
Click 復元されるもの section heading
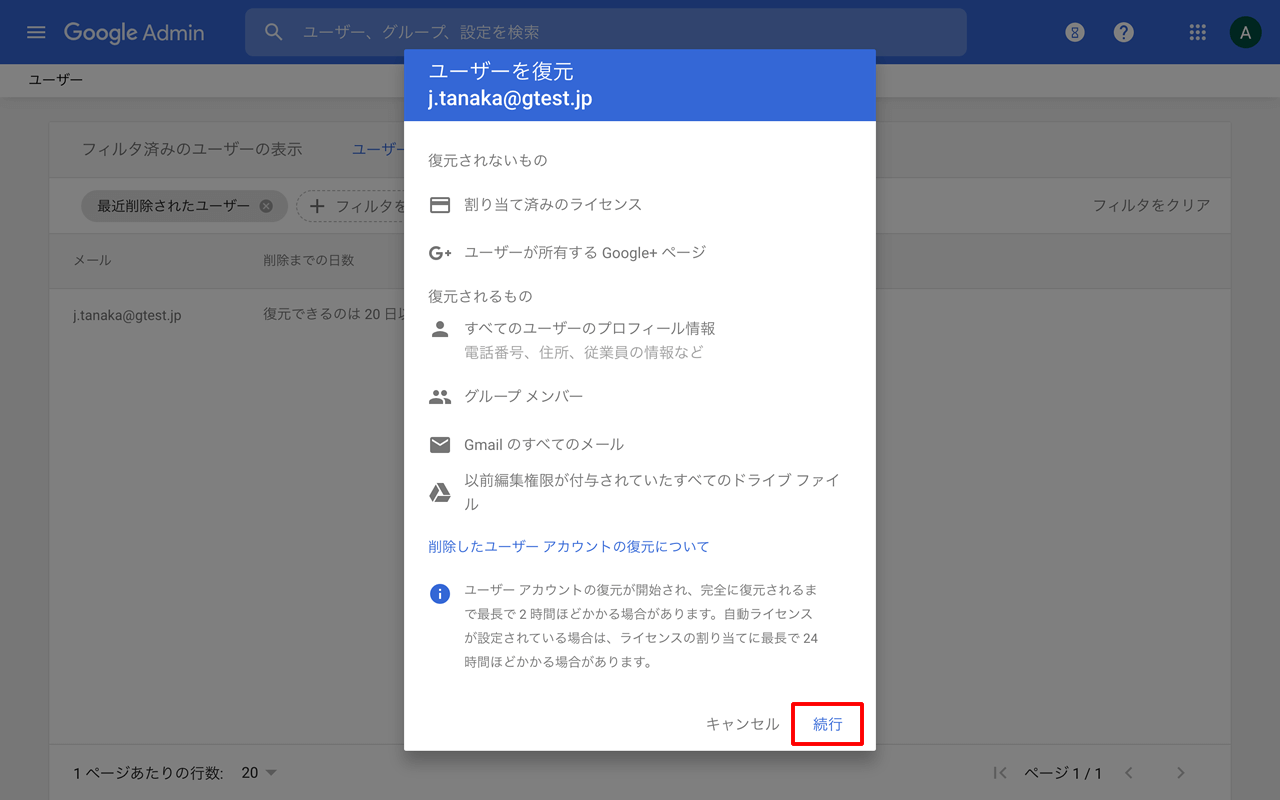(x=480, y=297)
